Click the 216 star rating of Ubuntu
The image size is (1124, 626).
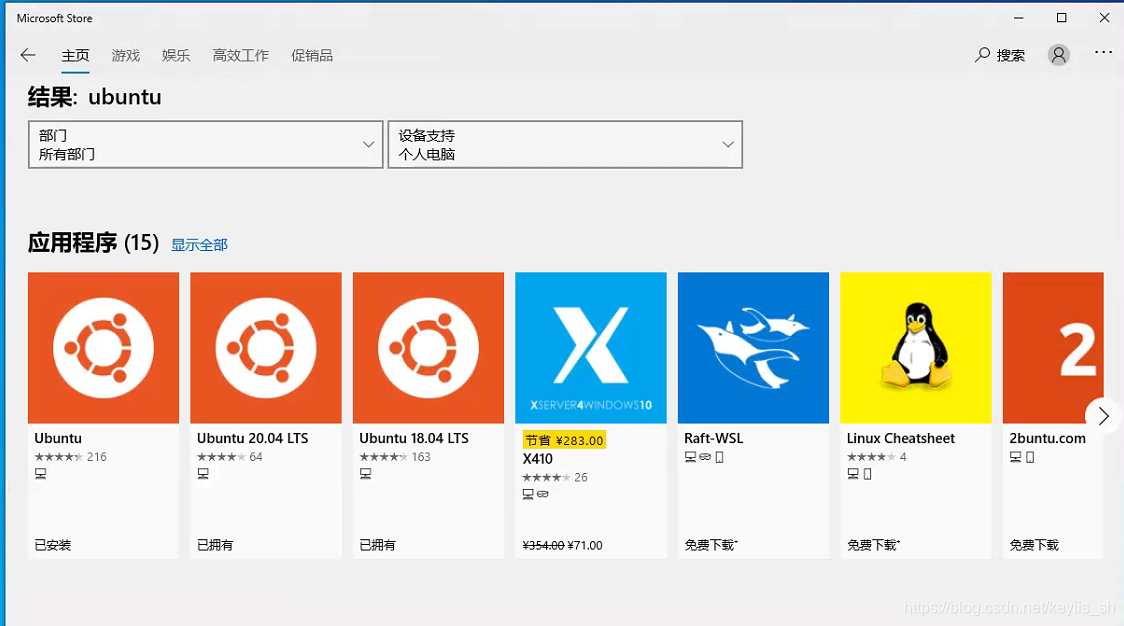click(70, 457)
